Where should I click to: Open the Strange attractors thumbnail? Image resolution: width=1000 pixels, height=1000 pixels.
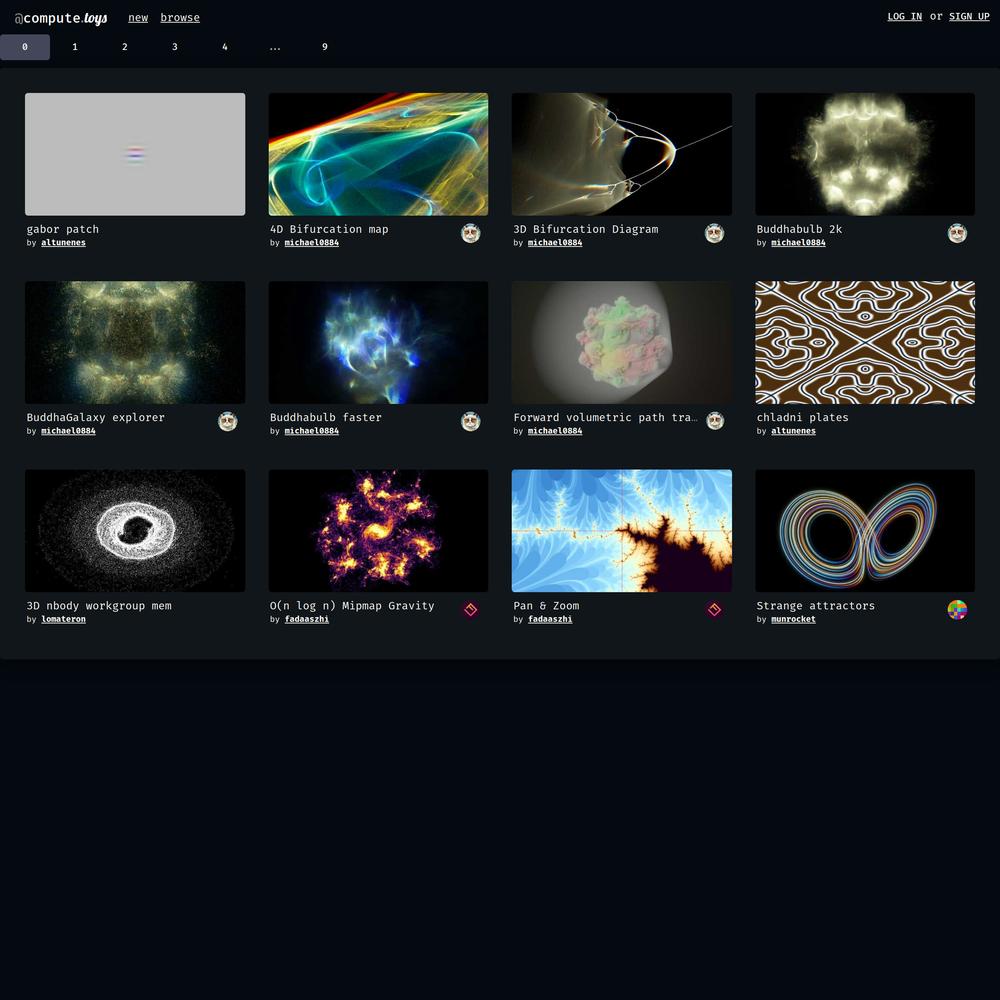point(865,531)
